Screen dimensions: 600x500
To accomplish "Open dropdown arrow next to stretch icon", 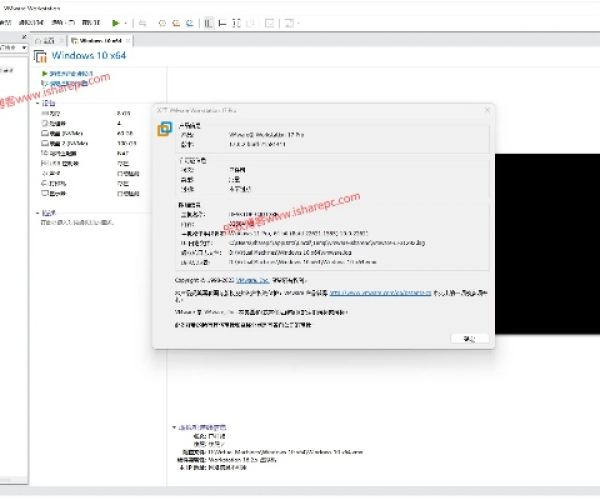I will point(298,23).
